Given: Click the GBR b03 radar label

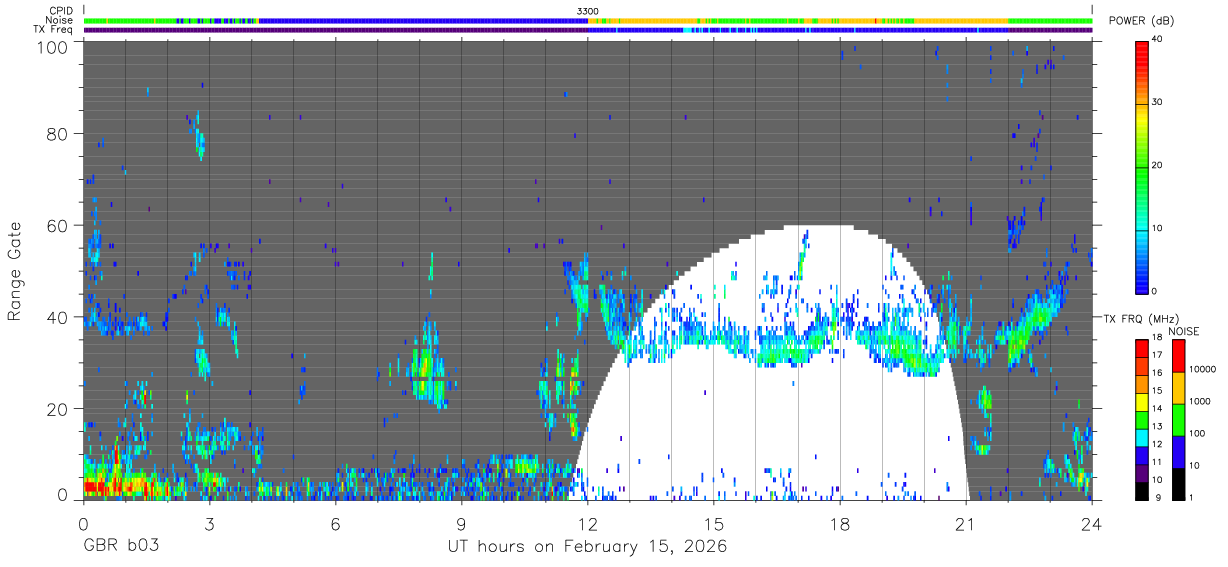Looking at the screenshot, I should pos(121,547).
